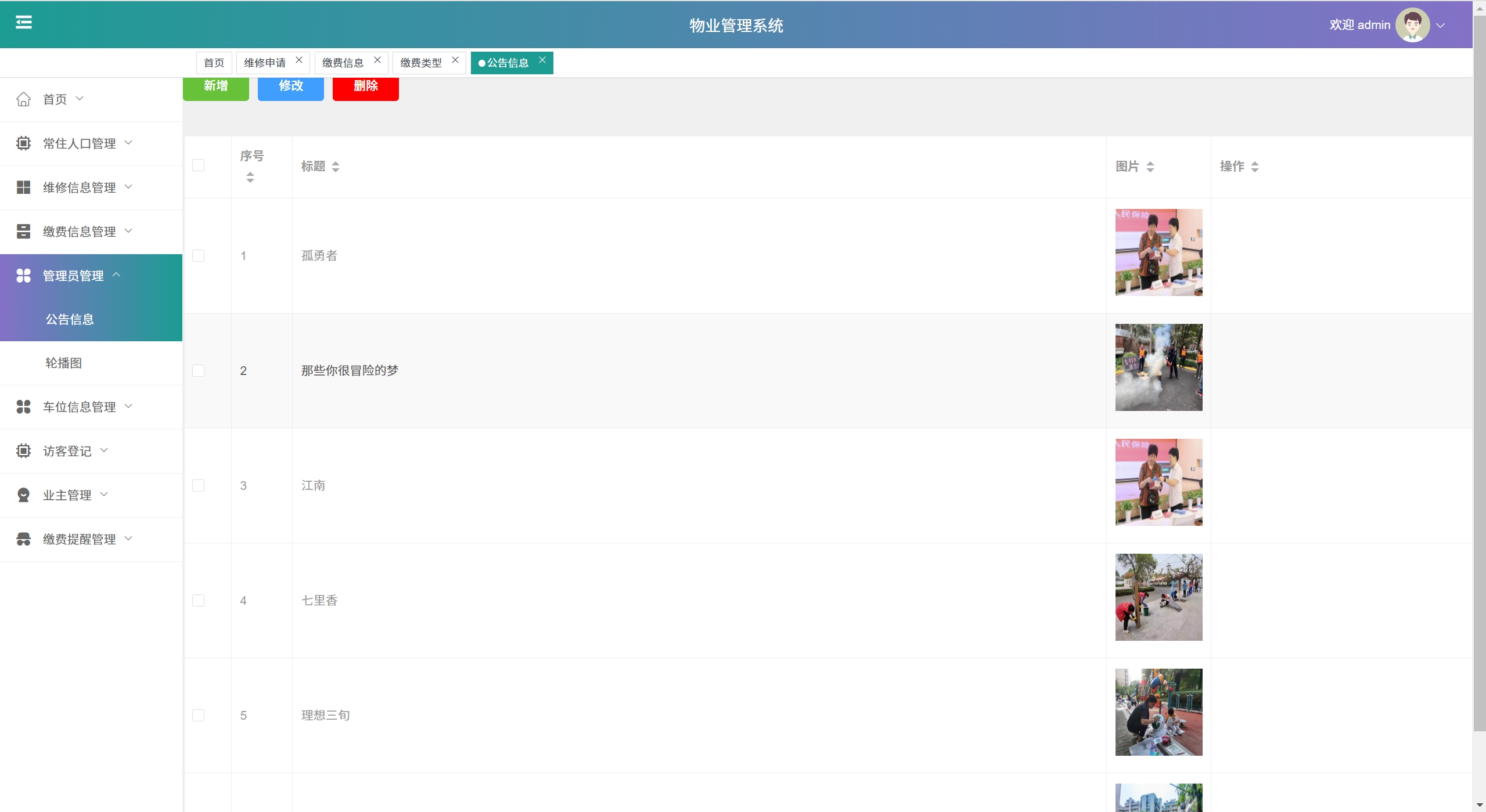Image resolution: width=1486 pixels, height=812 pixels.
Task: Close the 缴费类型 tab
Action: click(455, 60)
